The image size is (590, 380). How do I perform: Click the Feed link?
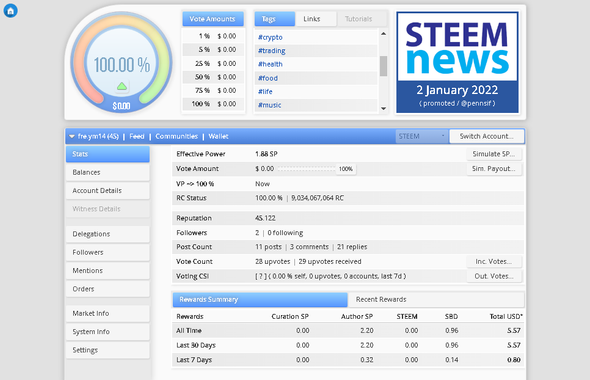click(137, 137)
